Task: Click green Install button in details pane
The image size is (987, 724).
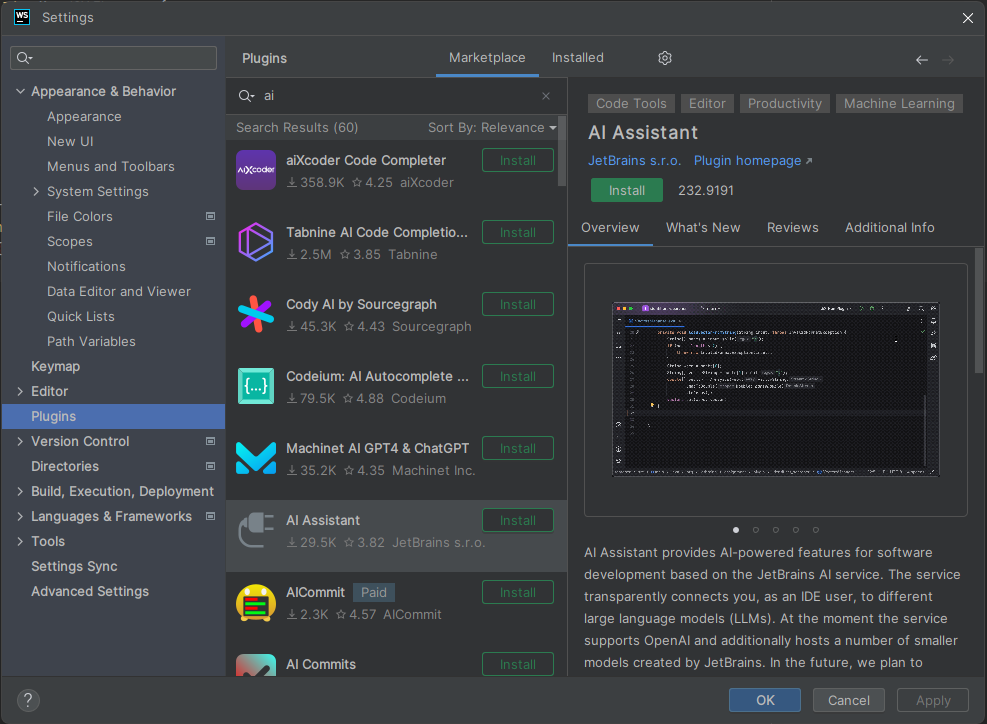Action: [626, 190]
